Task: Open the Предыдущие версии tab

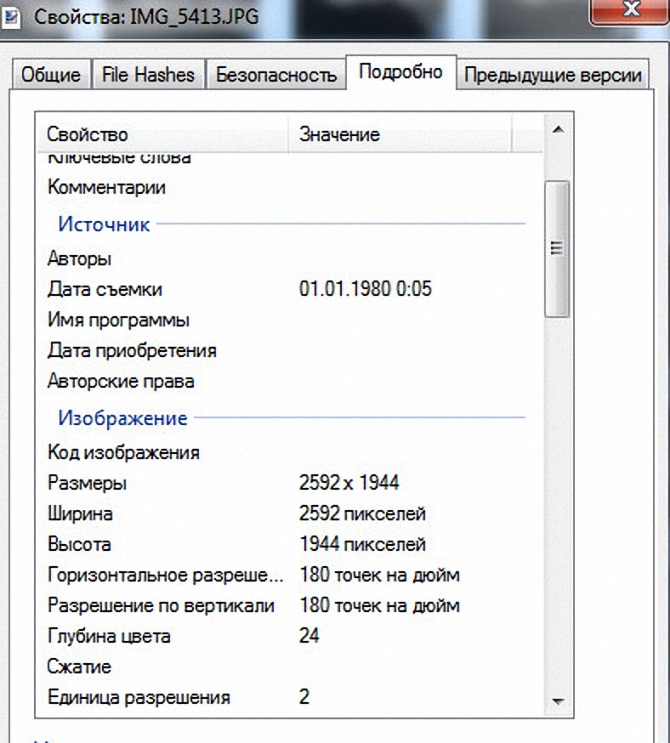Action: click(552, 74)
